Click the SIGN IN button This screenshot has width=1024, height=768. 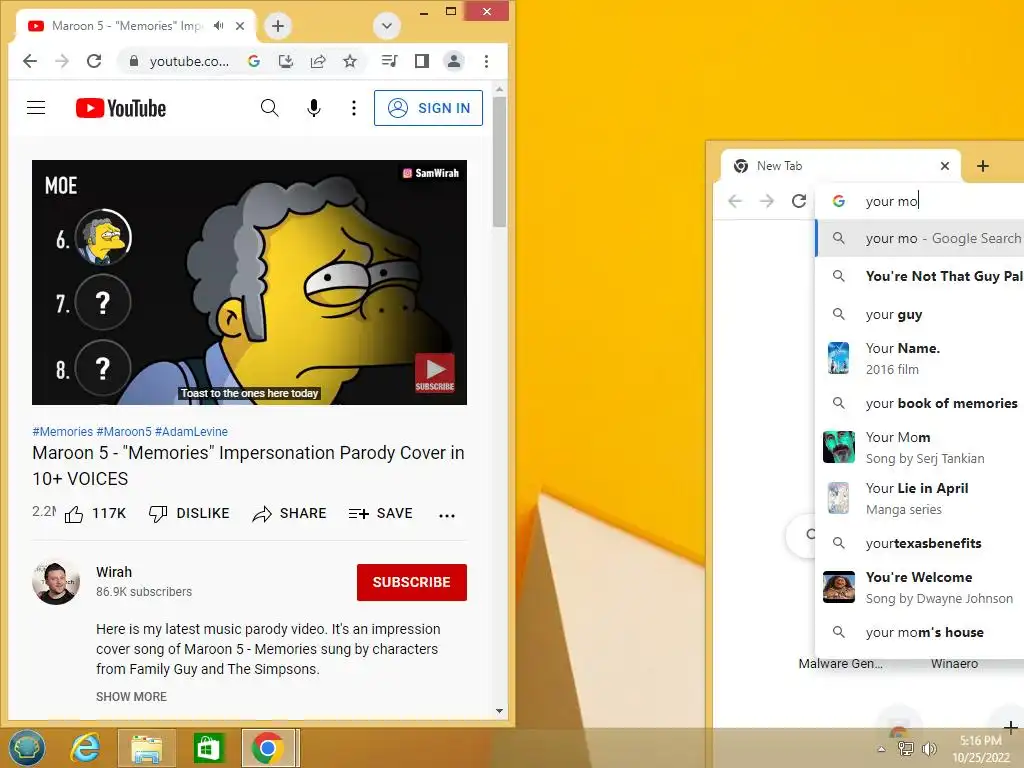(428, 108)
